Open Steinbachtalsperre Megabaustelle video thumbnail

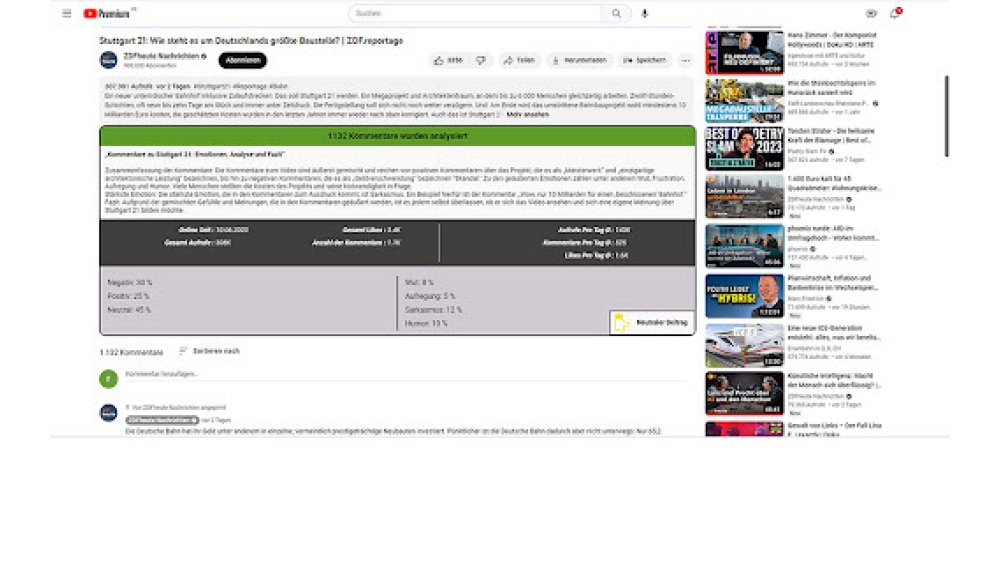tap(744, 101)
